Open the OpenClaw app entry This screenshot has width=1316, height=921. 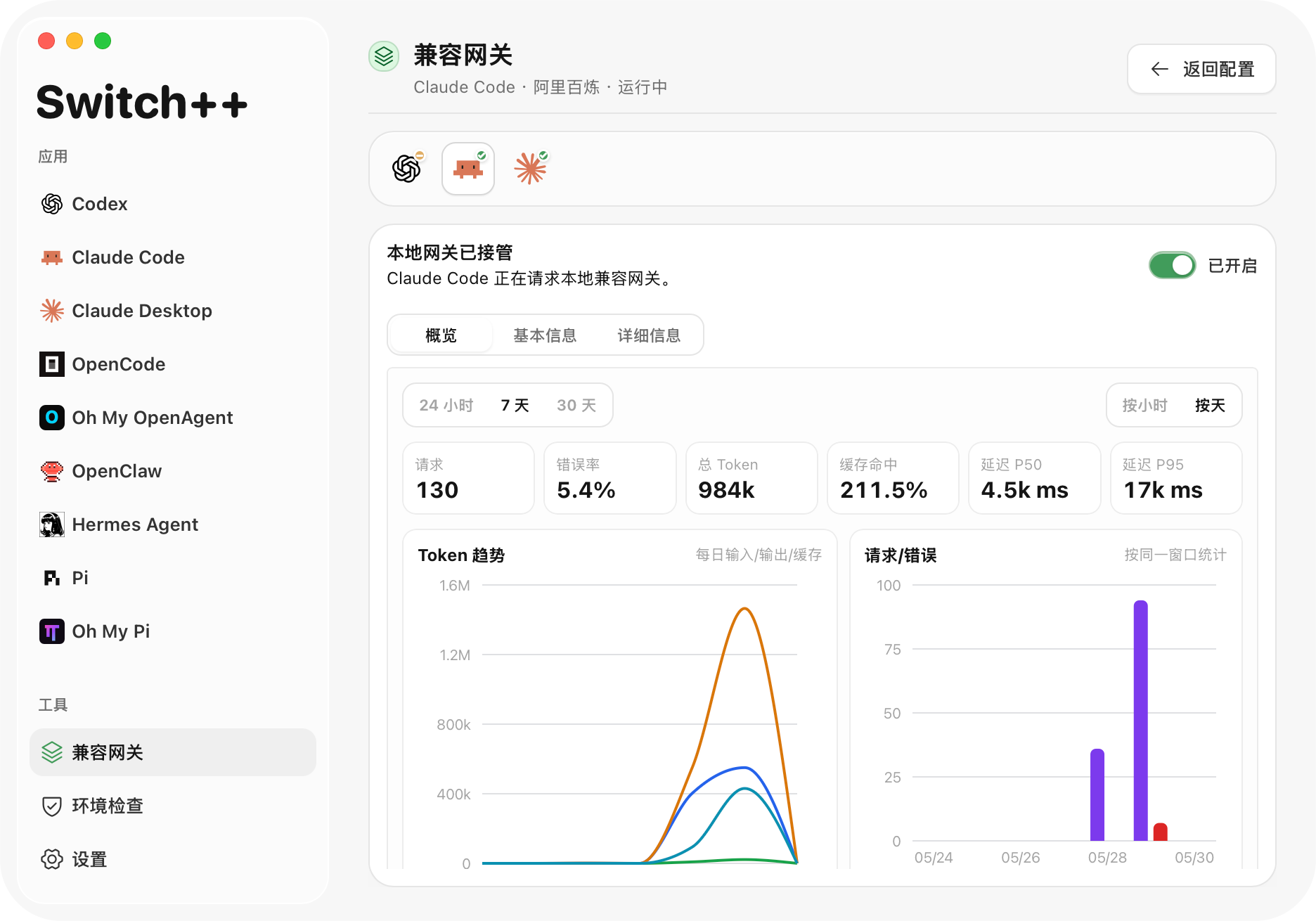(x=172, y=471)
